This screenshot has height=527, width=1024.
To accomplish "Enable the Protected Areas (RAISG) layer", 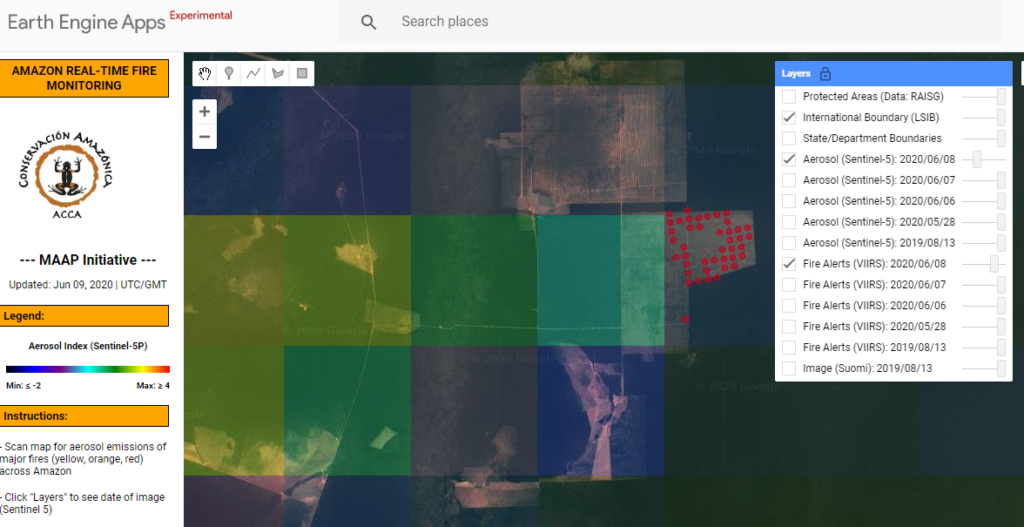I will click(x=789, y=97).
